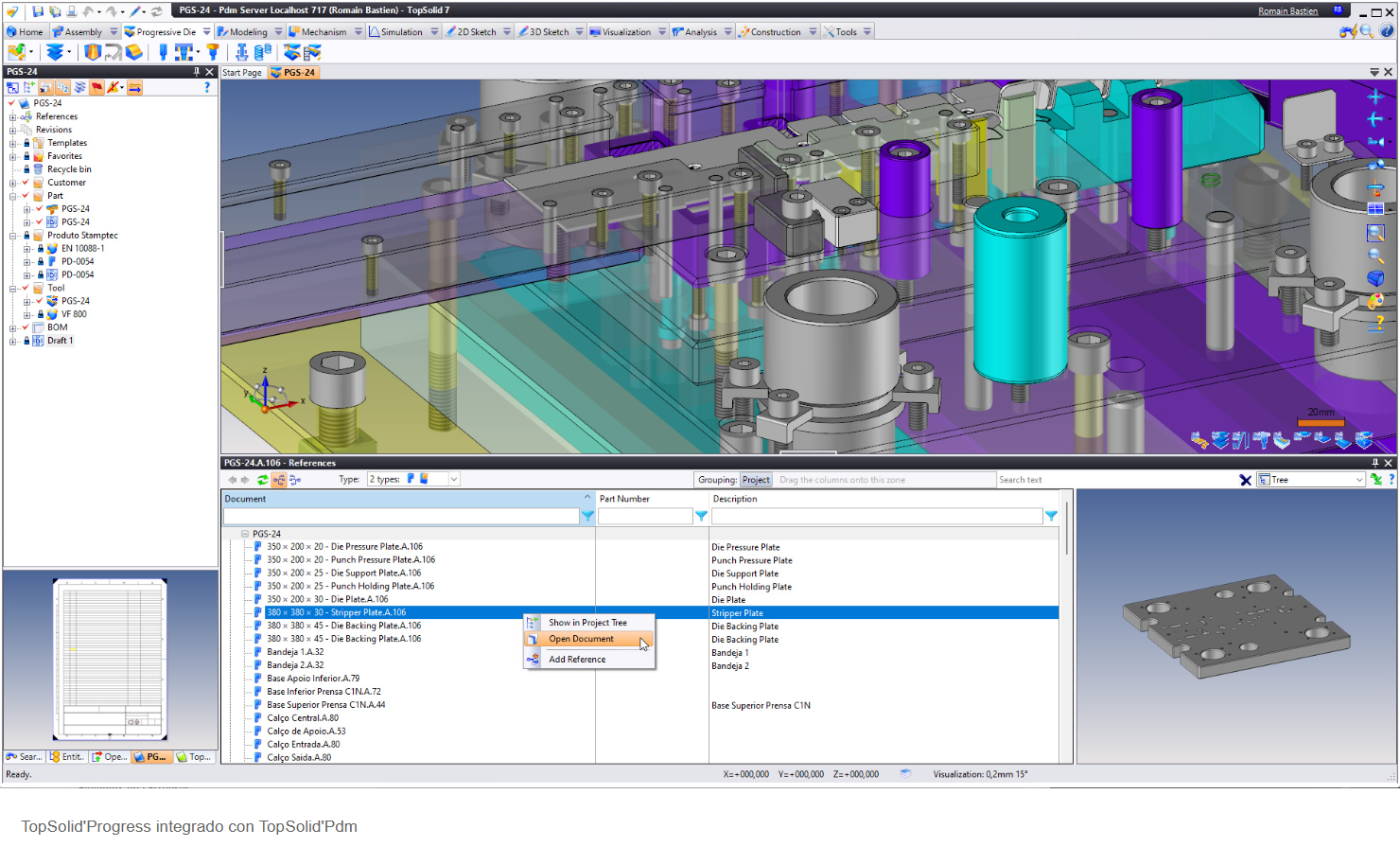1400x847 pixels.
Task: Click the Print icon in quick access bar
Action: pyautogui.click(x=72, y=11)
